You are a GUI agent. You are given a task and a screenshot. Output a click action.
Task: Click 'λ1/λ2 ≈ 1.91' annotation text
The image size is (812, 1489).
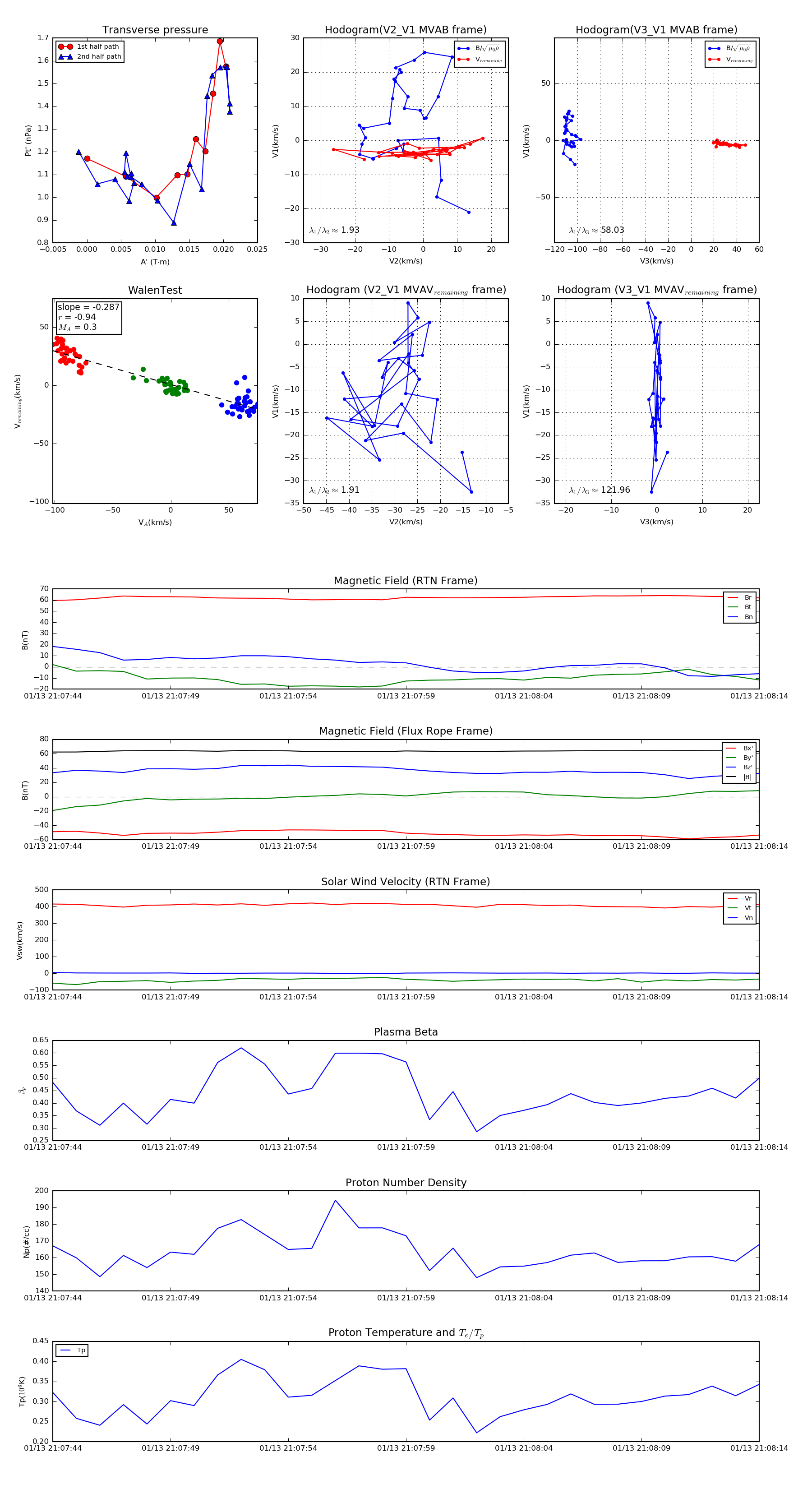click(334, 490)
